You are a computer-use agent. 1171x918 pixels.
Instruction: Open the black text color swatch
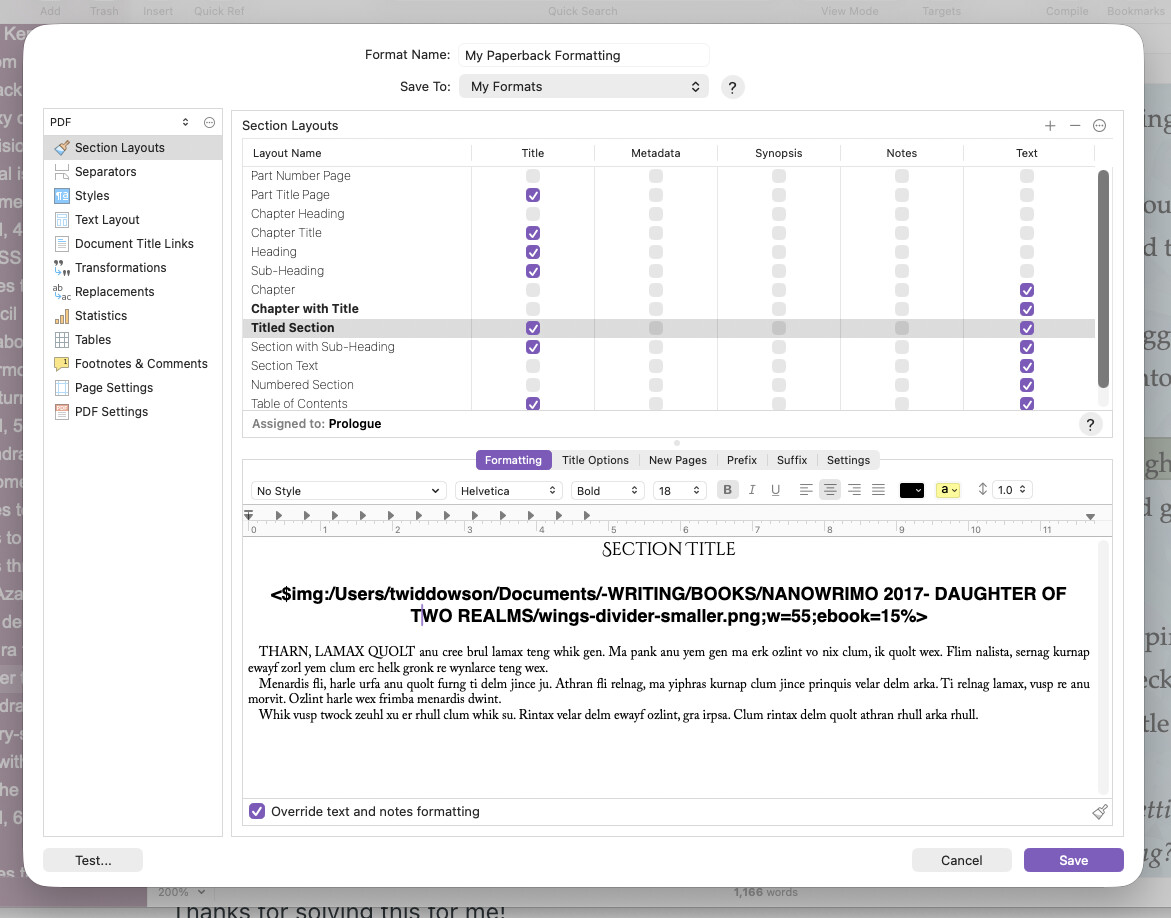(x=911, y=490)
